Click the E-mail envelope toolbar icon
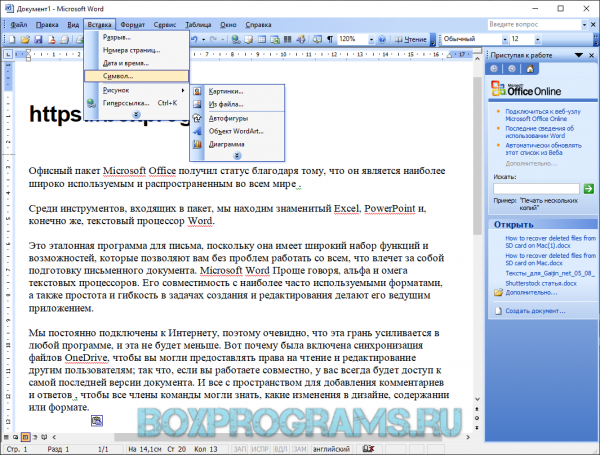Image resolution: width=600 pixels, height=455 pixels. [x=65, y=39]
